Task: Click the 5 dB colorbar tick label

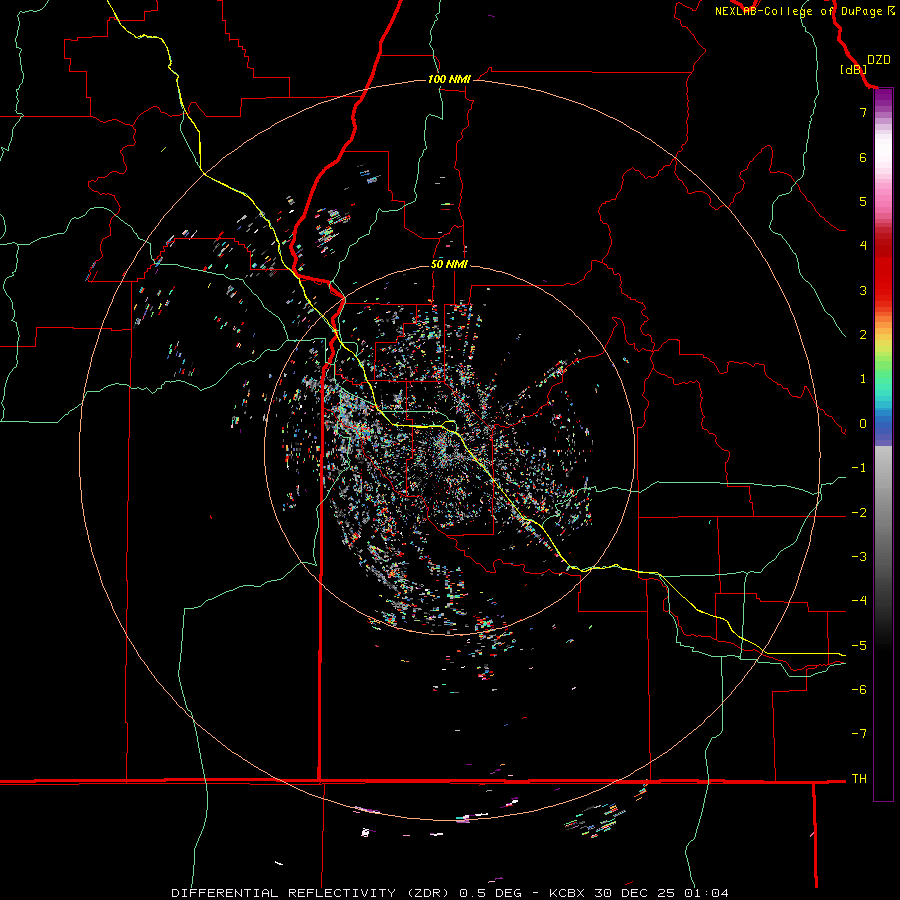Action: point(863,201)
